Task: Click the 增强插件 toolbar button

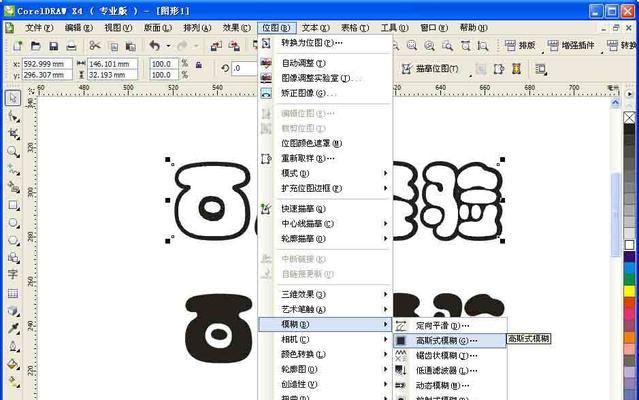Action: [571, 45]
